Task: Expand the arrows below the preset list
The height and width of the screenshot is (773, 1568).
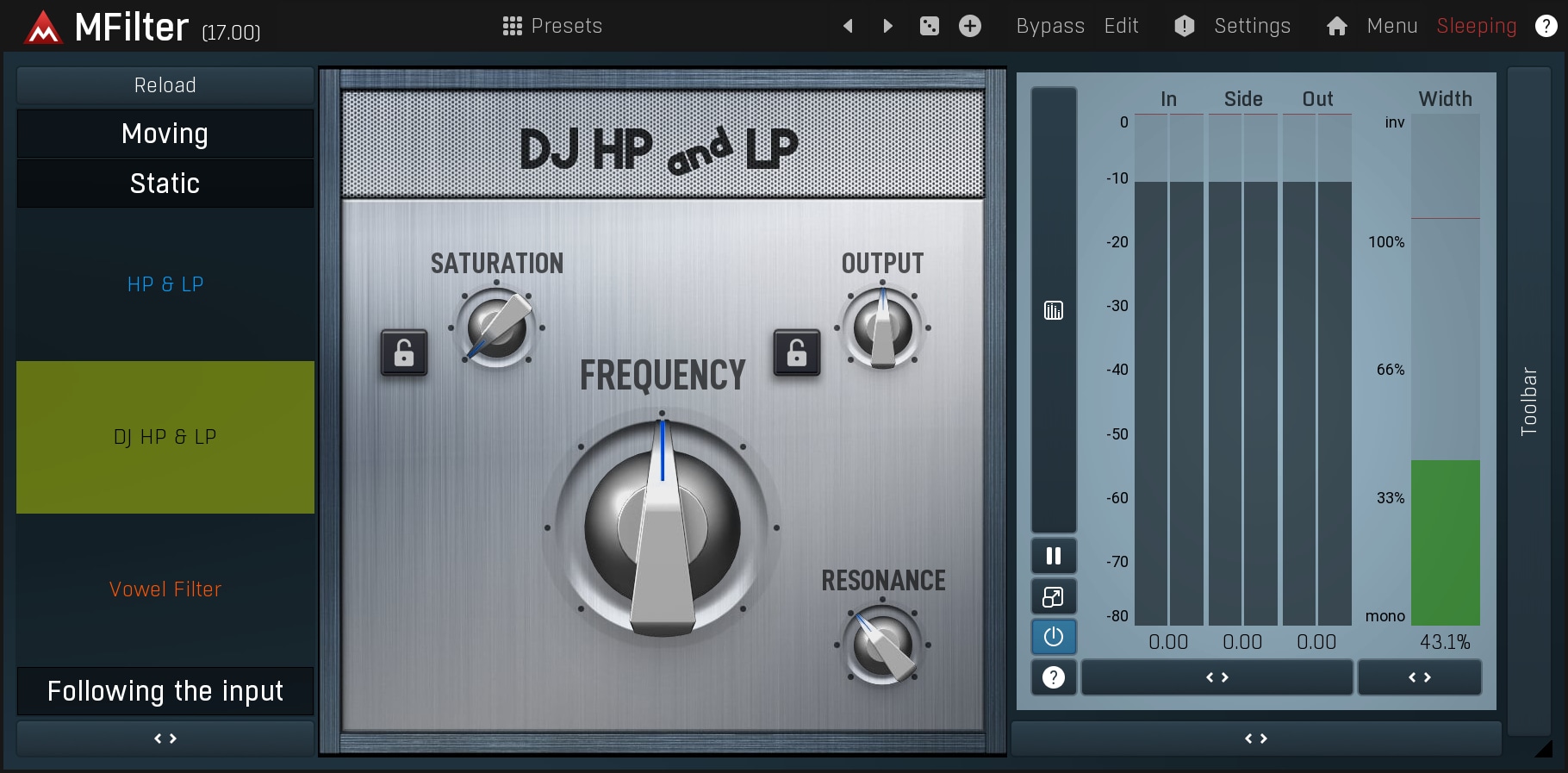Action: tap(165, 739)
